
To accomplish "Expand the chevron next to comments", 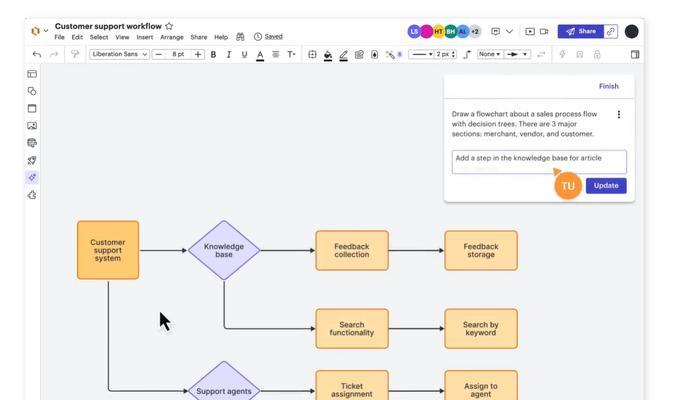I will 509,31.
